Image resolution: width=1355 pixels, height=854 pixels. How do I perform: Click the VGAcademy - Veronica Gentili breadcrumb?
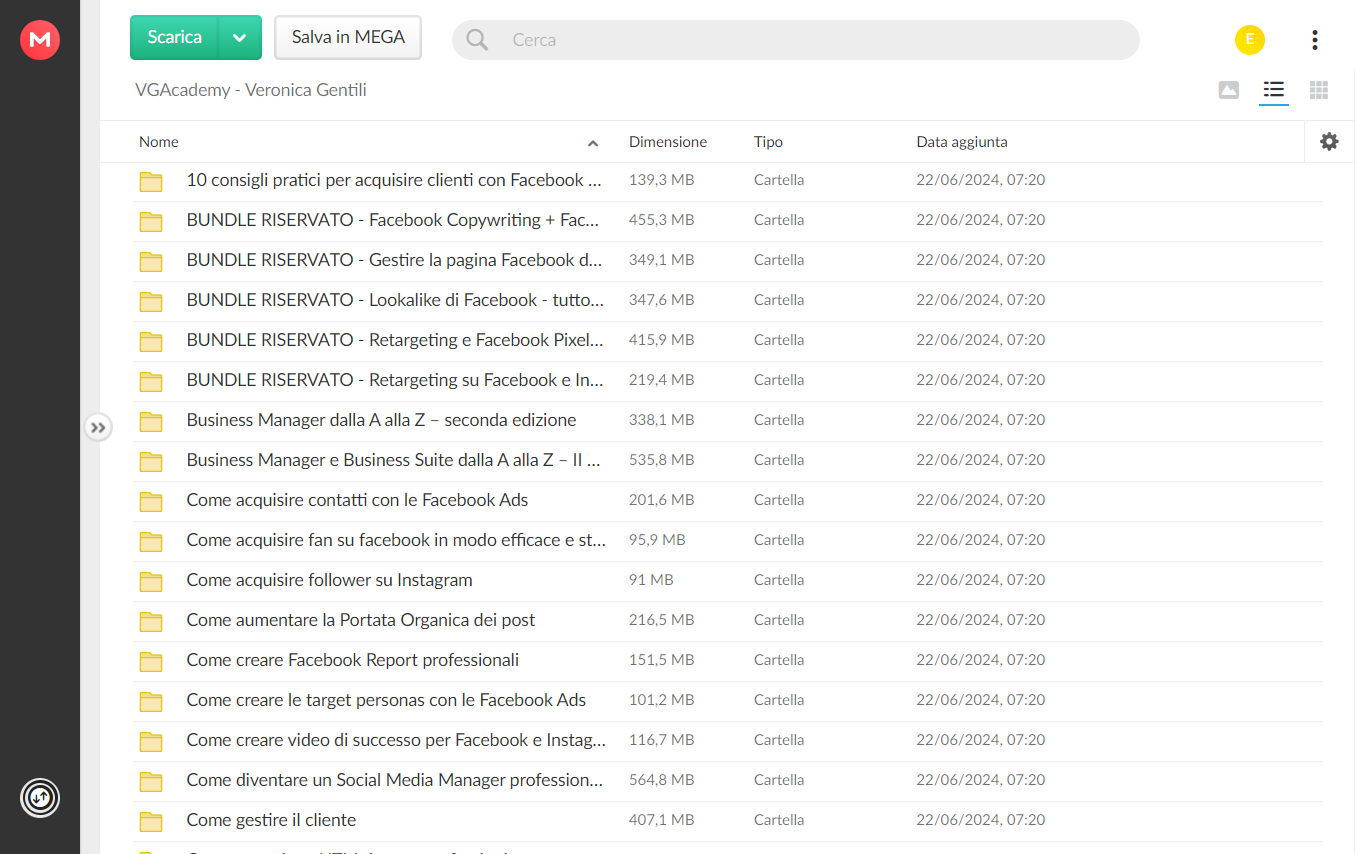tap(251, 90)
